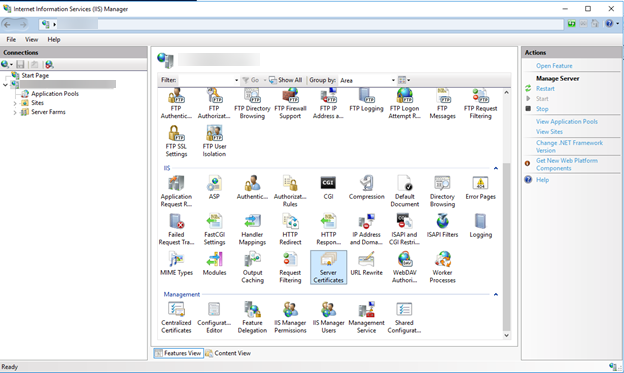Open Default Document feature

(x=405, y=191)
